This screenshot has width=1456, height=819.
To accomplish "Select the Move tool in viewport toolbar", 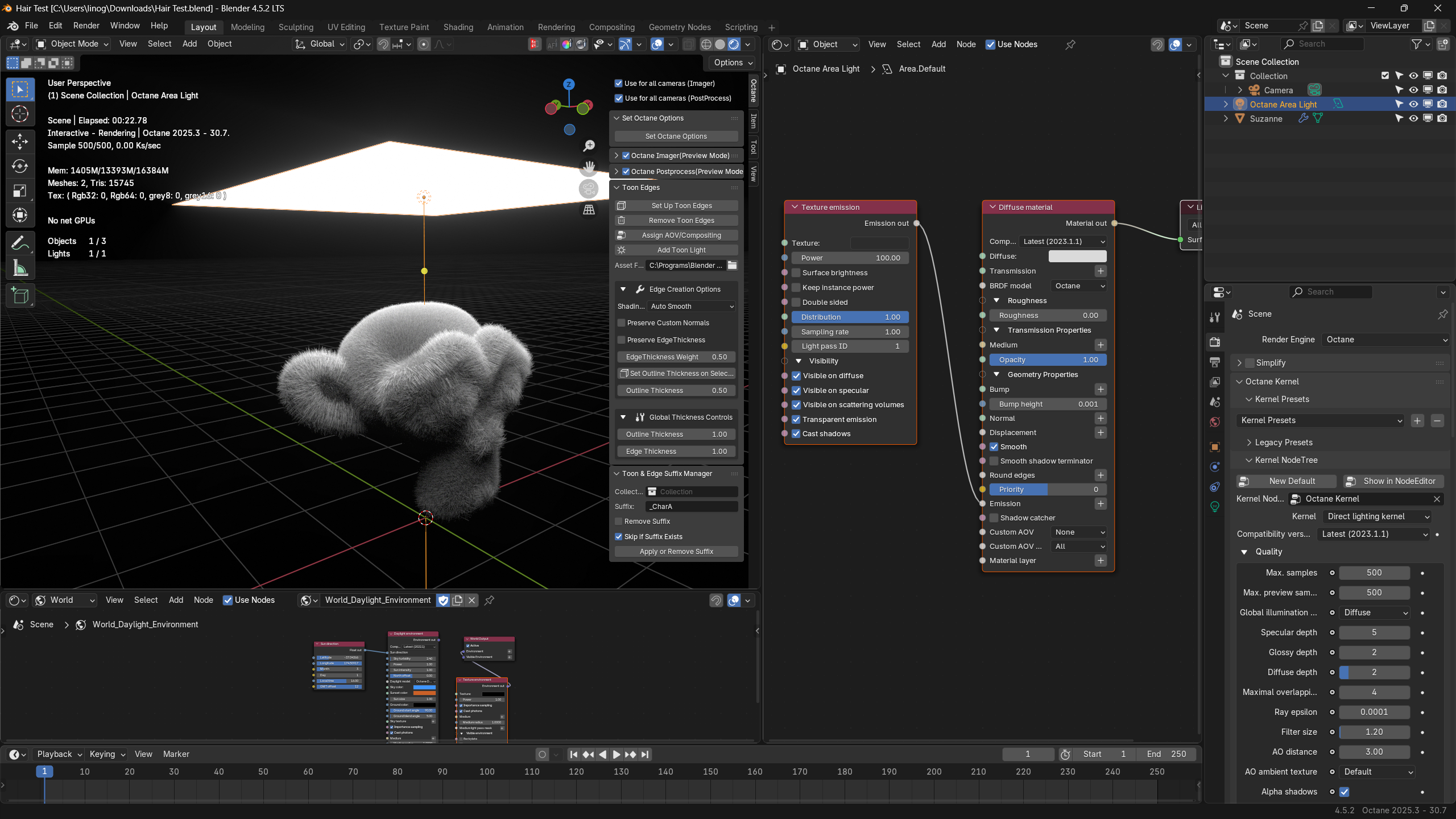I will pos(20,141).
